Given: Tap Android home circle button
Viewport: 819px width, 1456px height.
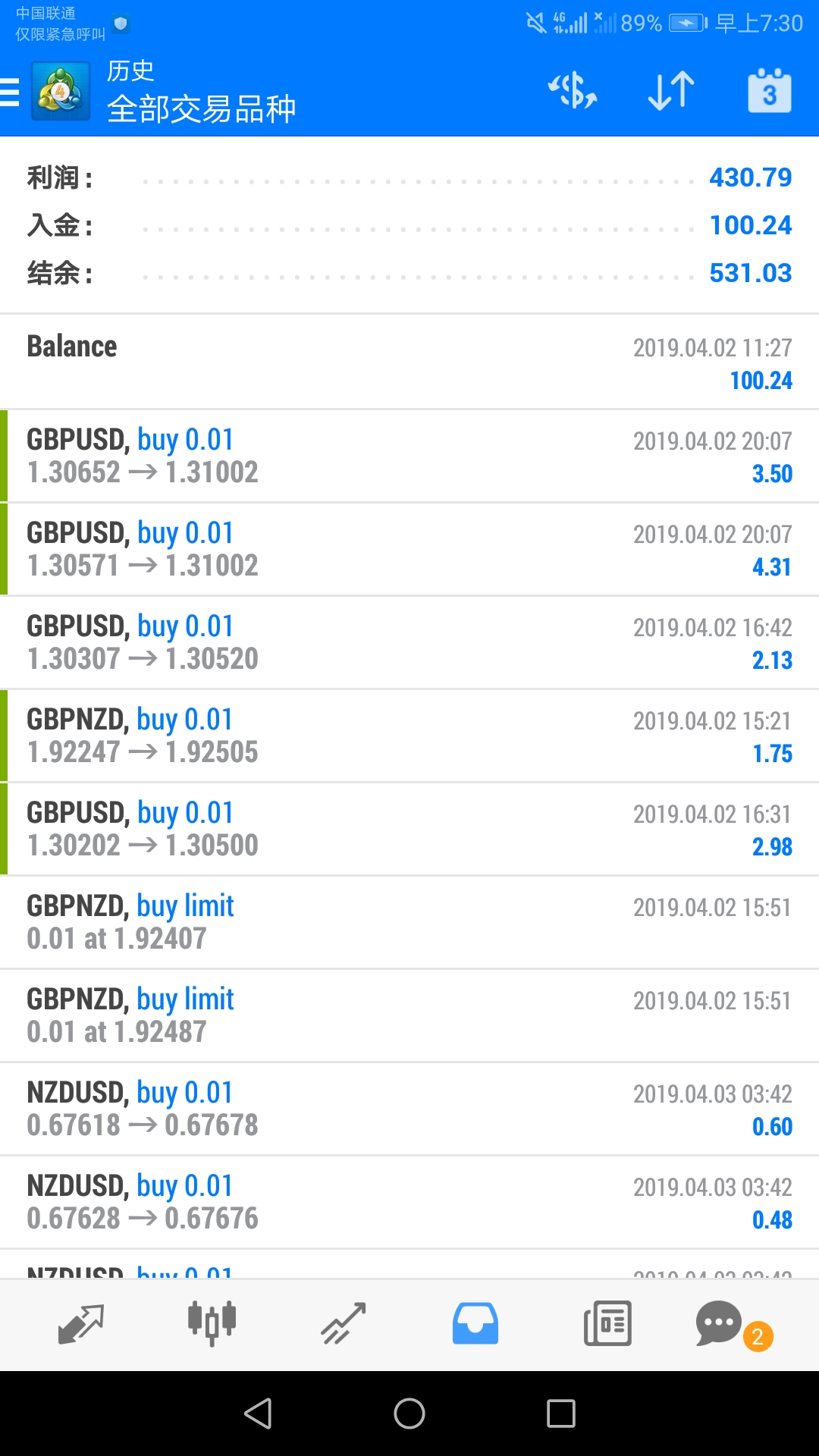Looking at the screenshot, I should 409,1414.
